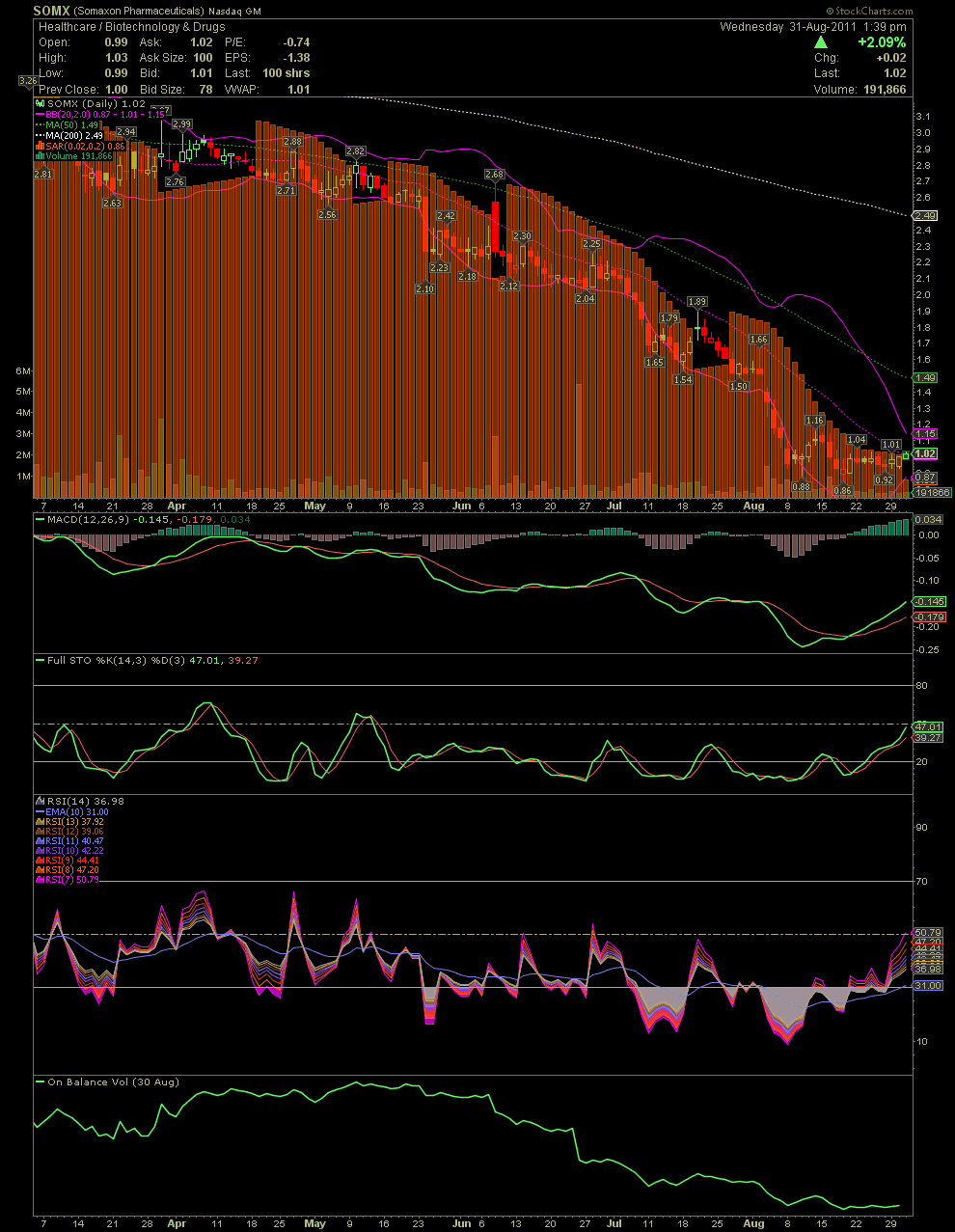The image size is (955, 1232).
Task: Click the RSI(8) legend icon
Action: click(x=40, y=870)
